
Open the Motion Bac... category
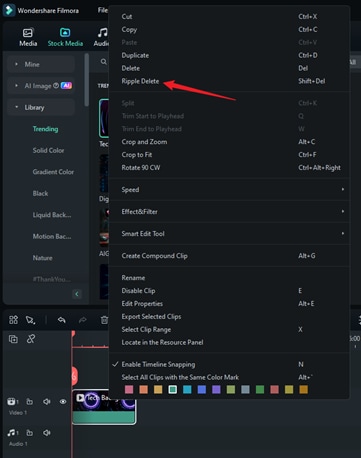(x=52, y=236)
